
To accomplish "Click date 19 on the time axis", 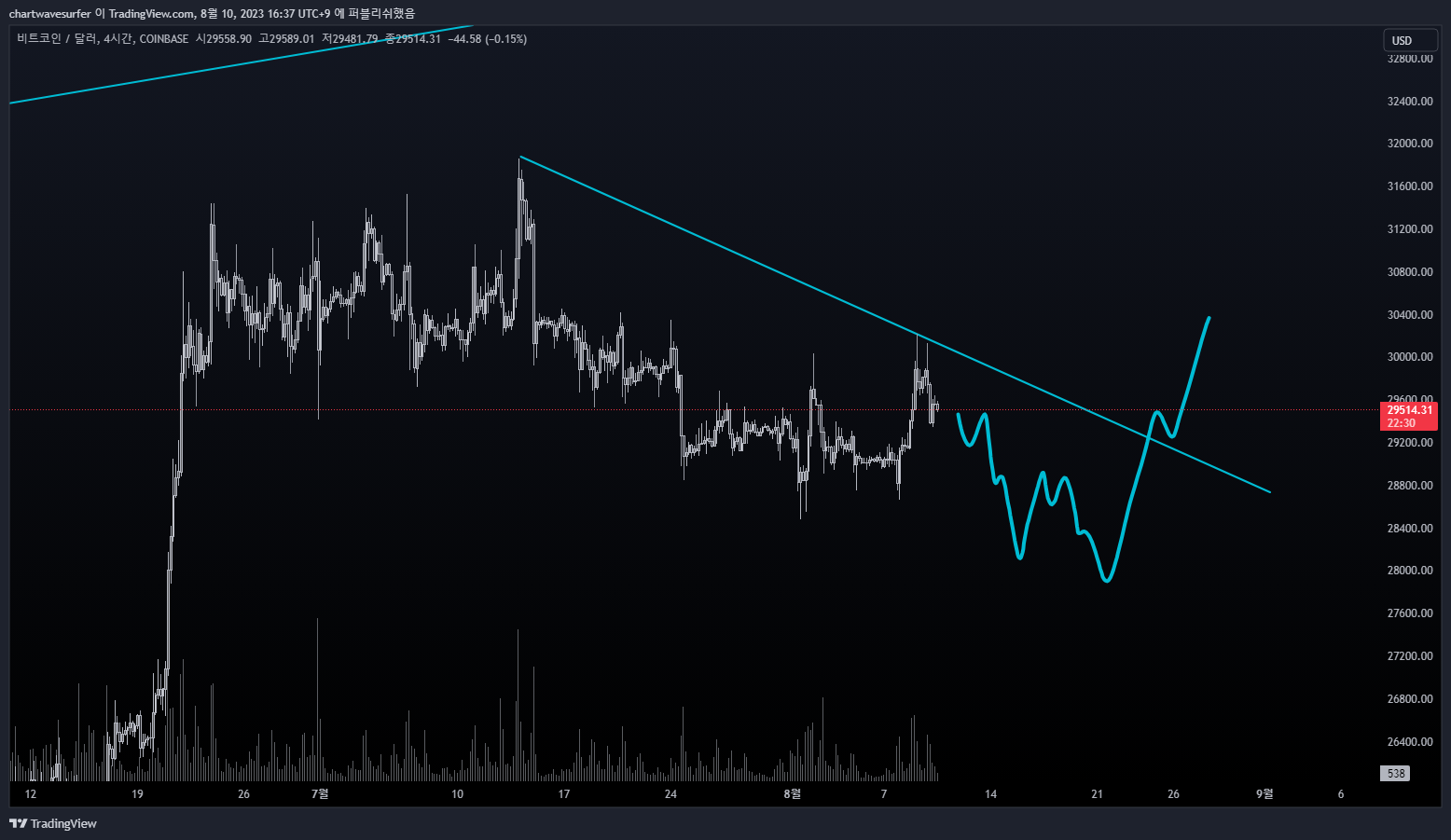I will click(x=137, y=794).
